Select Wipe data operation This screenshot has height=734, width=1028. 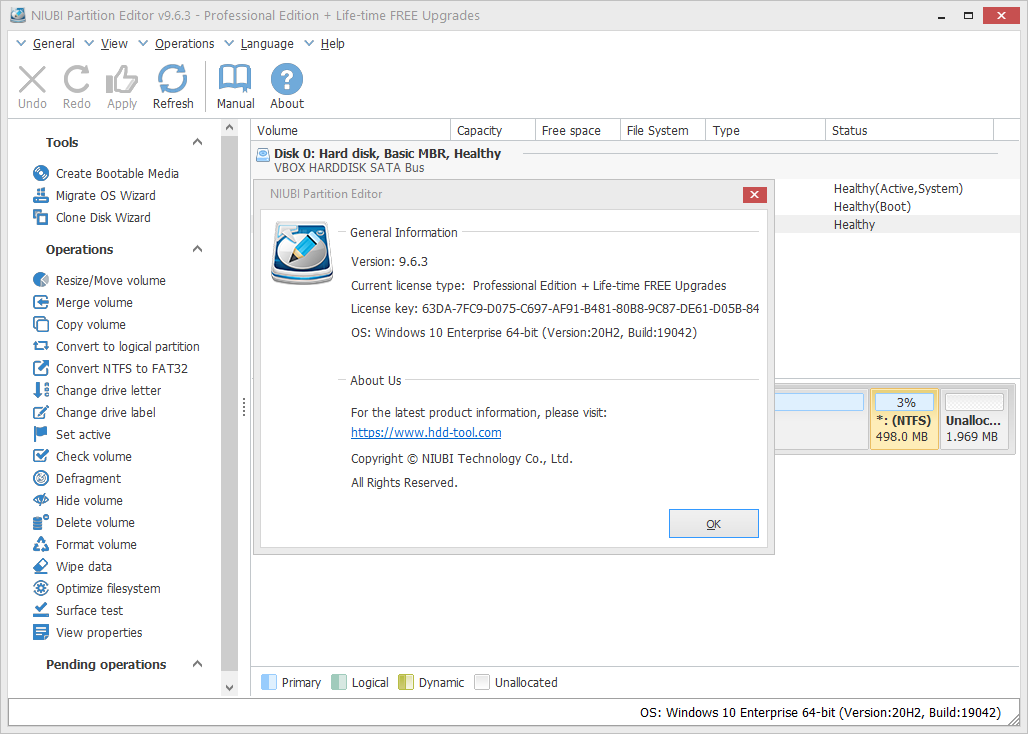click(x=72, y=566)
